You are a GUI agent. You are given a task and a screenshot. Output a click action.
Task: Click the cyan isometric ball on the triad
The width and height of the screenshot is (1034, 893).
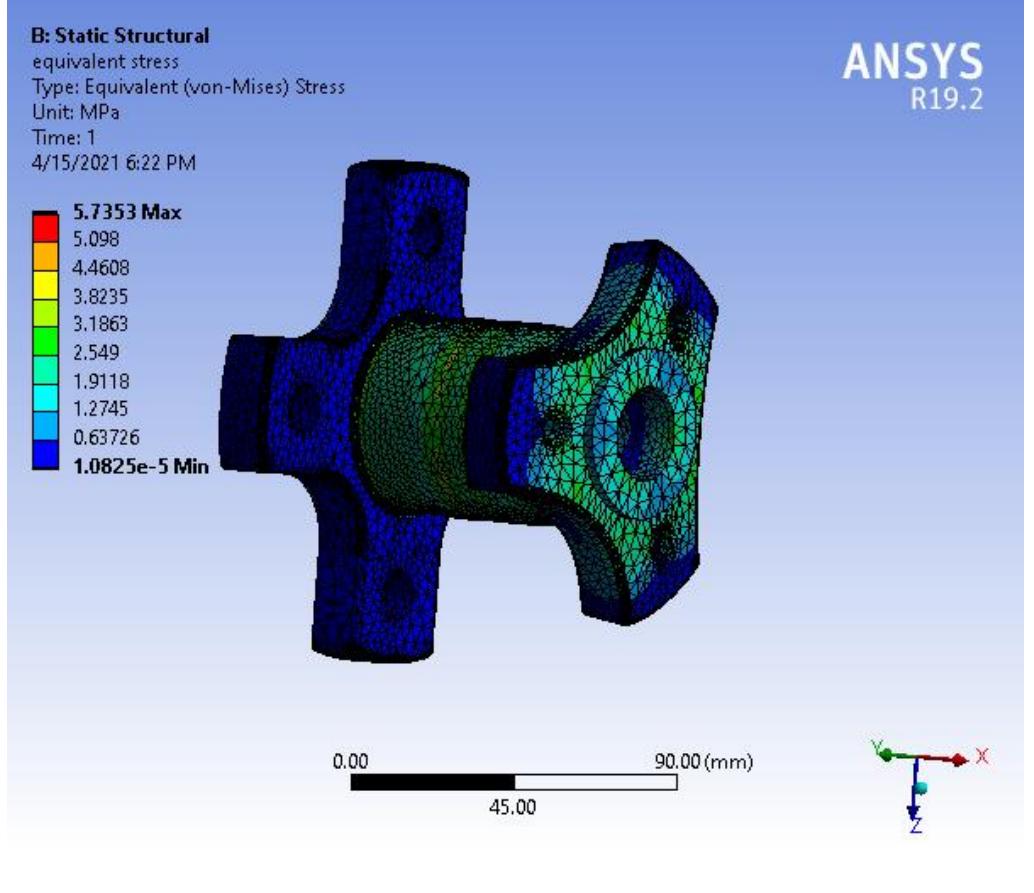tap(922, 788)
